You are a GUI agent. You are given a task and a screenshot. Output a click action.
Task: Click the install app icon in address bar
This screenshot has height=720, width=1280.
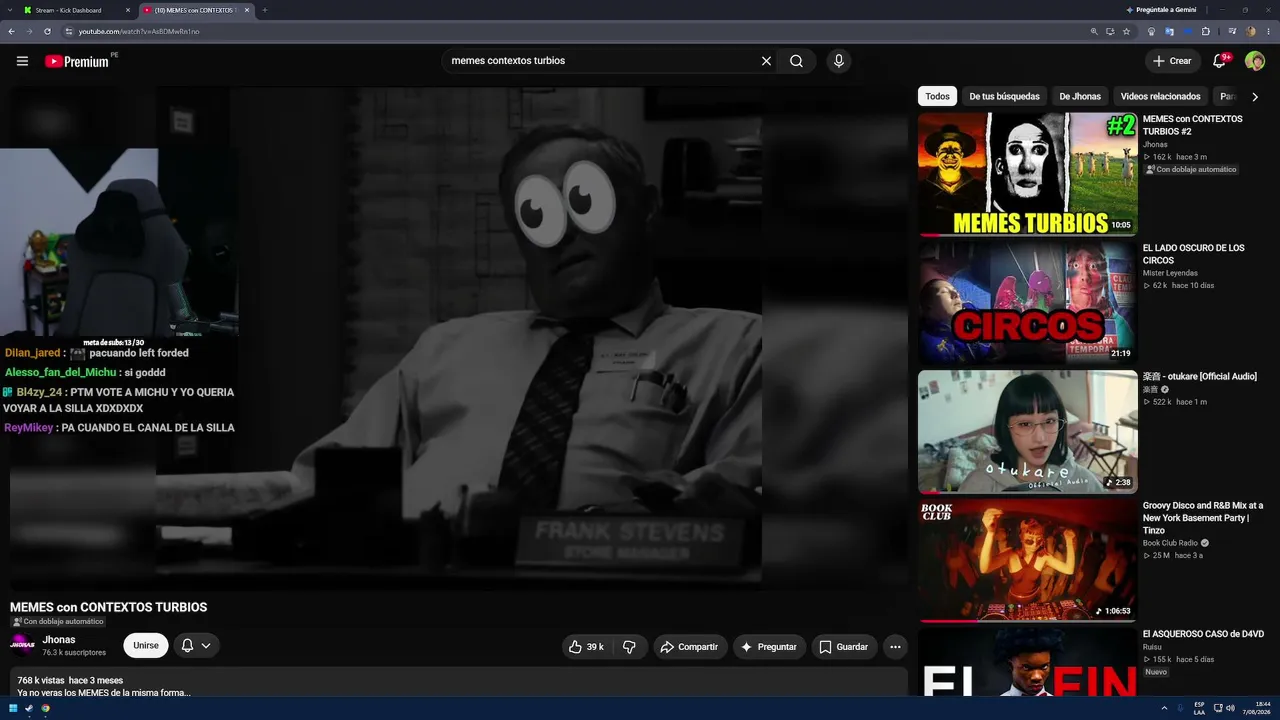(1110, 31)
